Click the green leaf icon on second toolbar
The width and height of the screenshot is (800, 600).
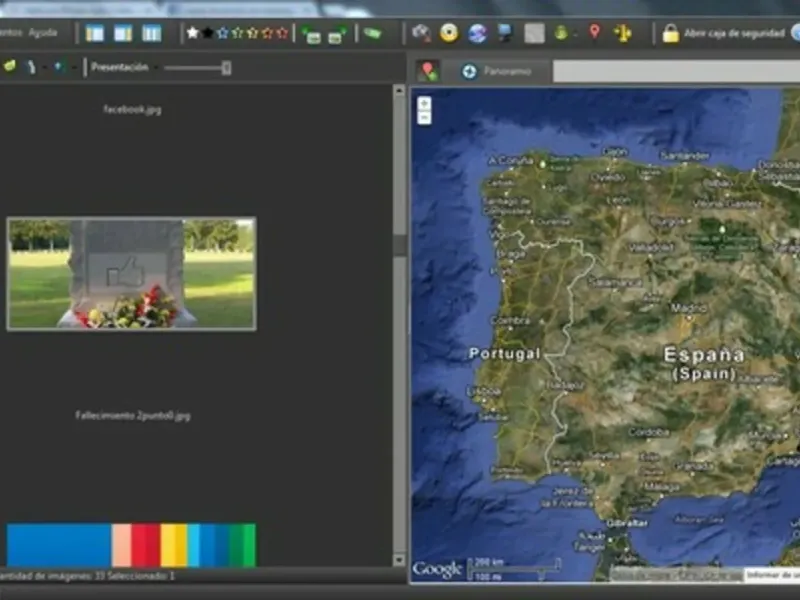coord(10,66)
